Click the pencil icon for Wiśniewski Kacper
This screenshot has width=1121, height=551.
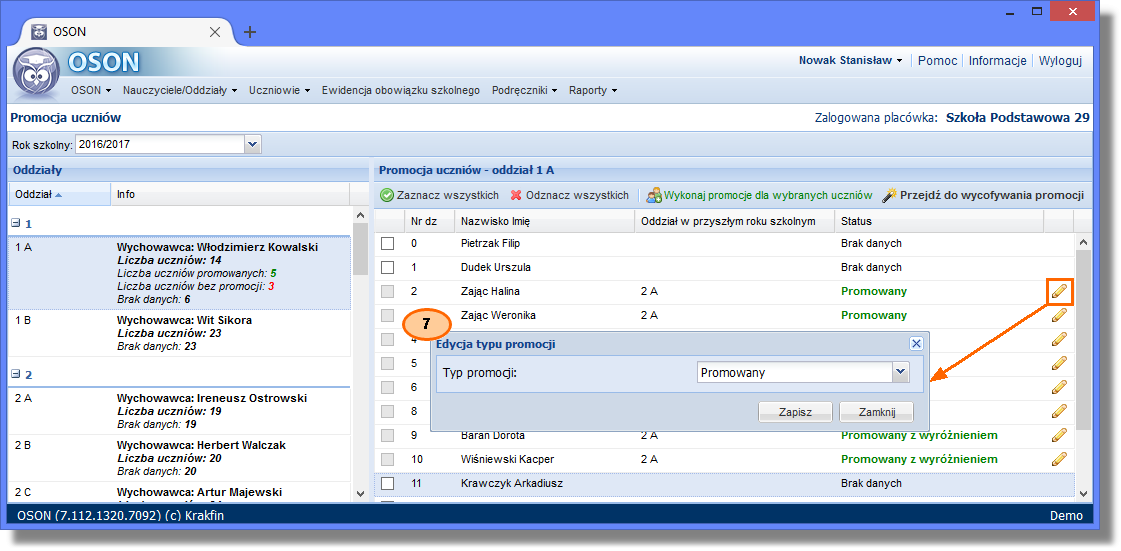point(1059,459)
